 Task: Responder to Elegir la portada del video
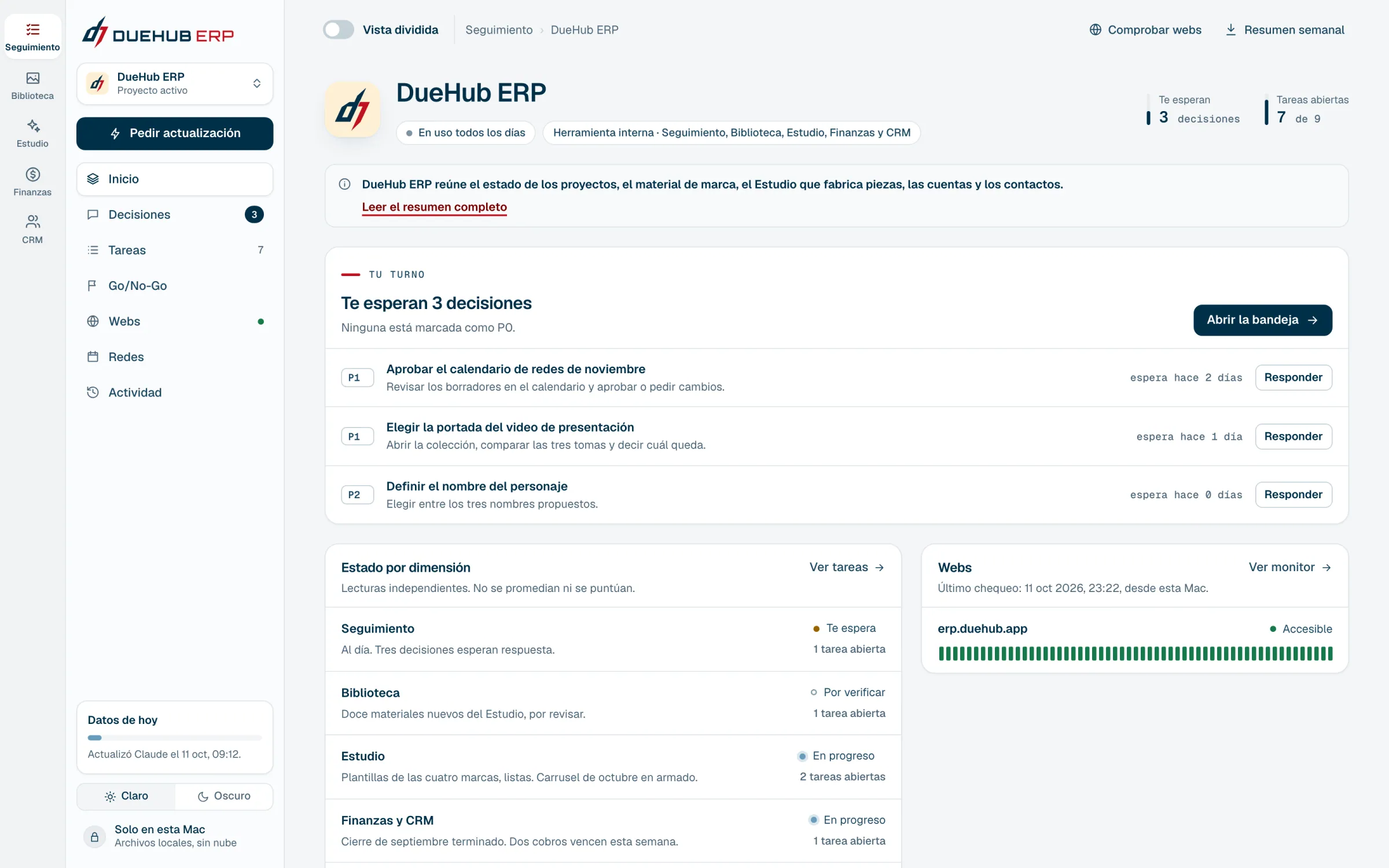click(1294, 436)
